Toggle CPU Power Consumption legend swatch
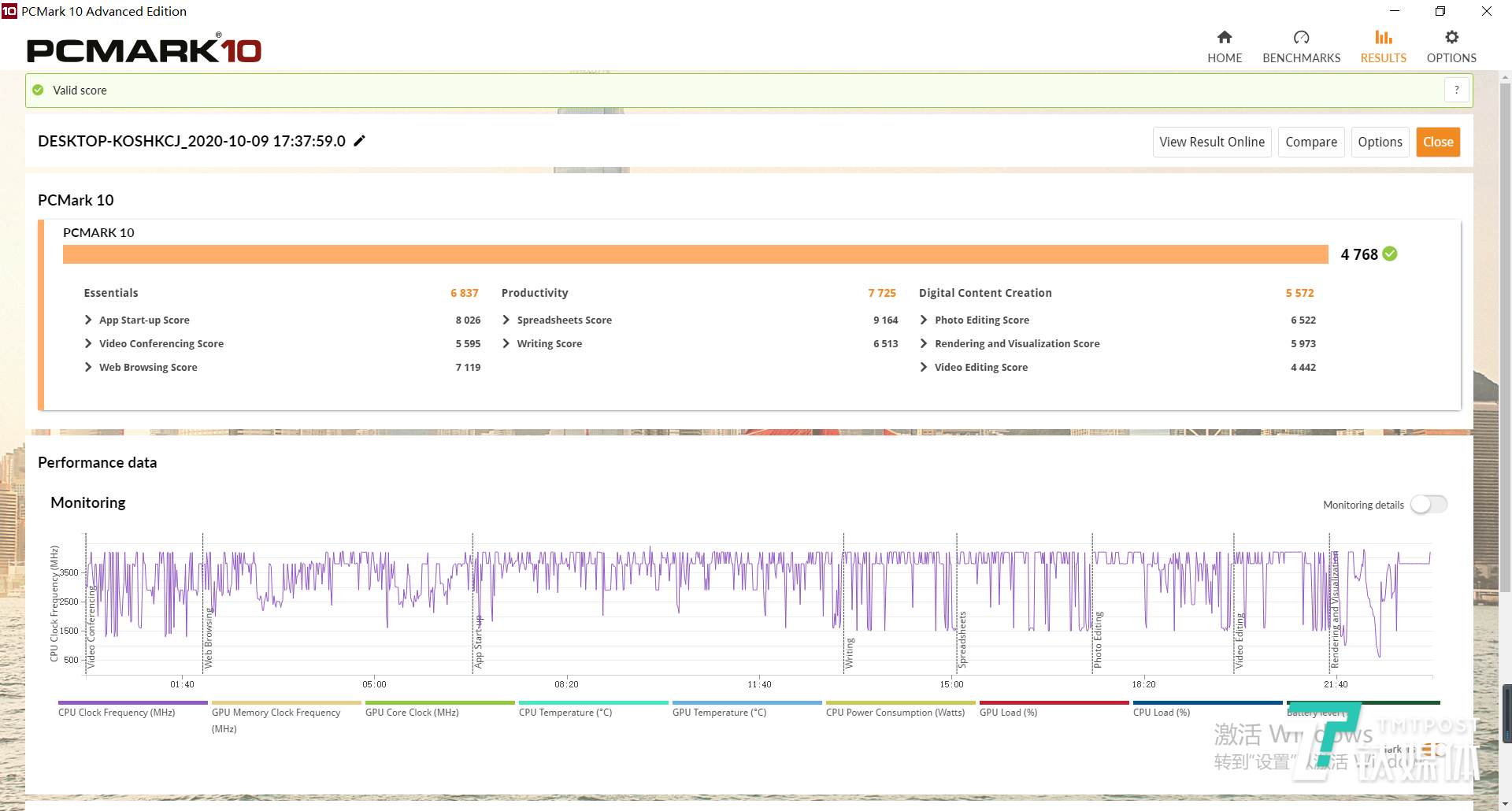Image resolution: width=1512 pixels, height=811 pixels. tap(901, 702)
